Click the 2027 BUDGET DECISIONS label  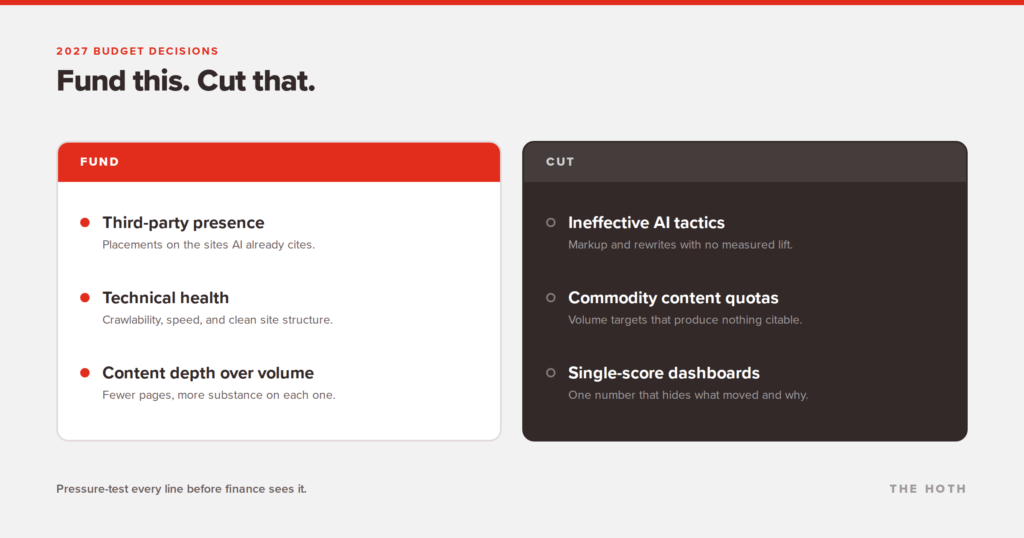coord(137,51)
